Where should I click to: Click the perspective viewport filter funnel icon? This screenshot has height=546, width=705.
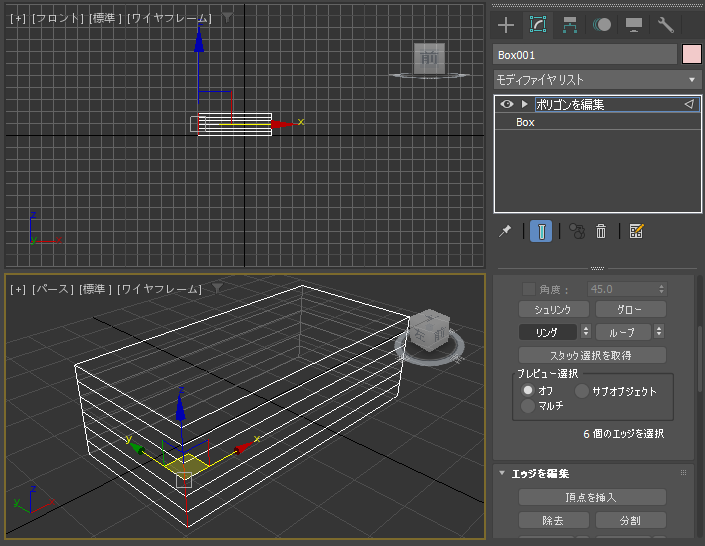click(x=218, y=288)
